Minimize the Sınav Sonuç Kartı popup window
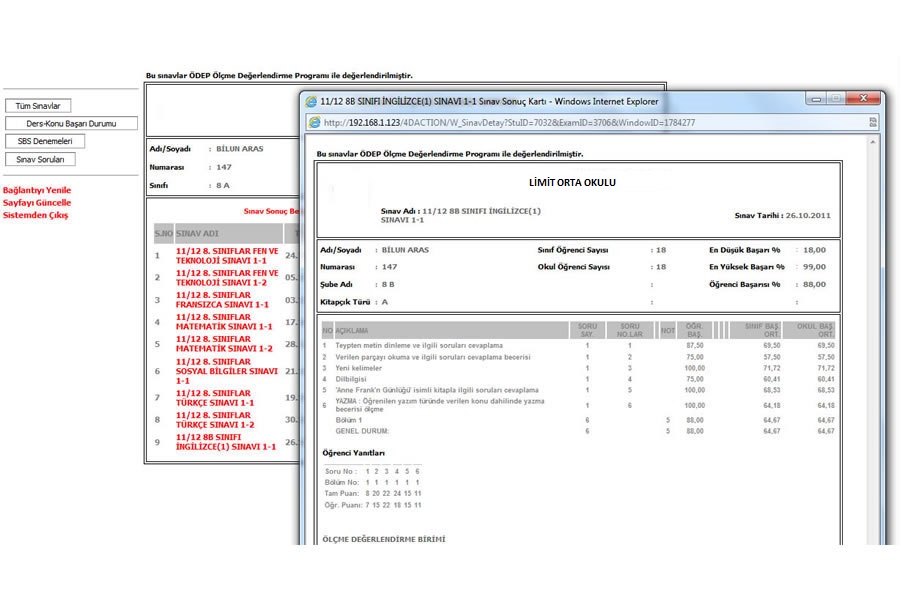The image size is (900, 600). click(816, 100)
